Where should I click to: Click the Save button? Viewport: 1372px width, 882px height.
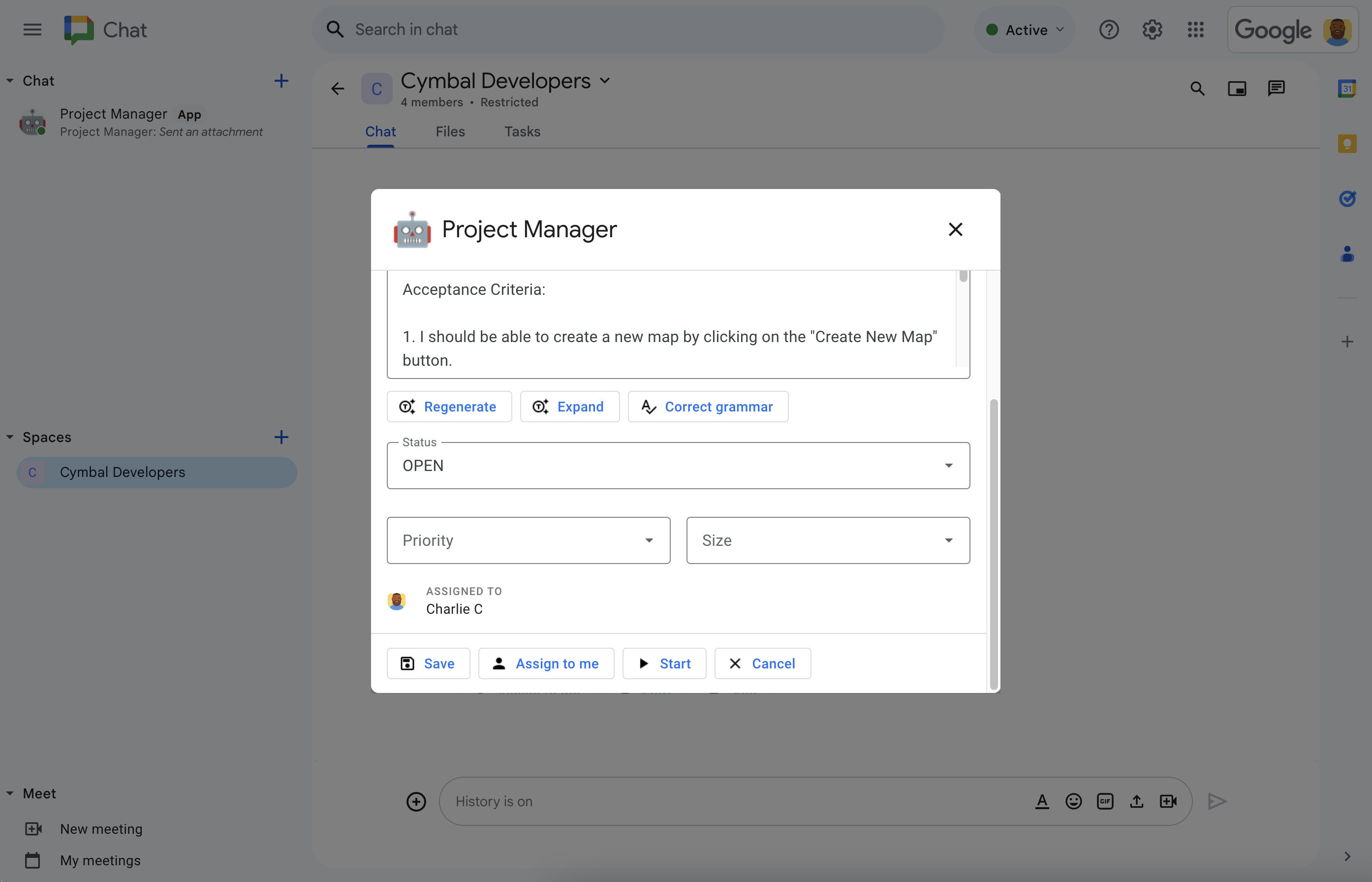(427, 662)
